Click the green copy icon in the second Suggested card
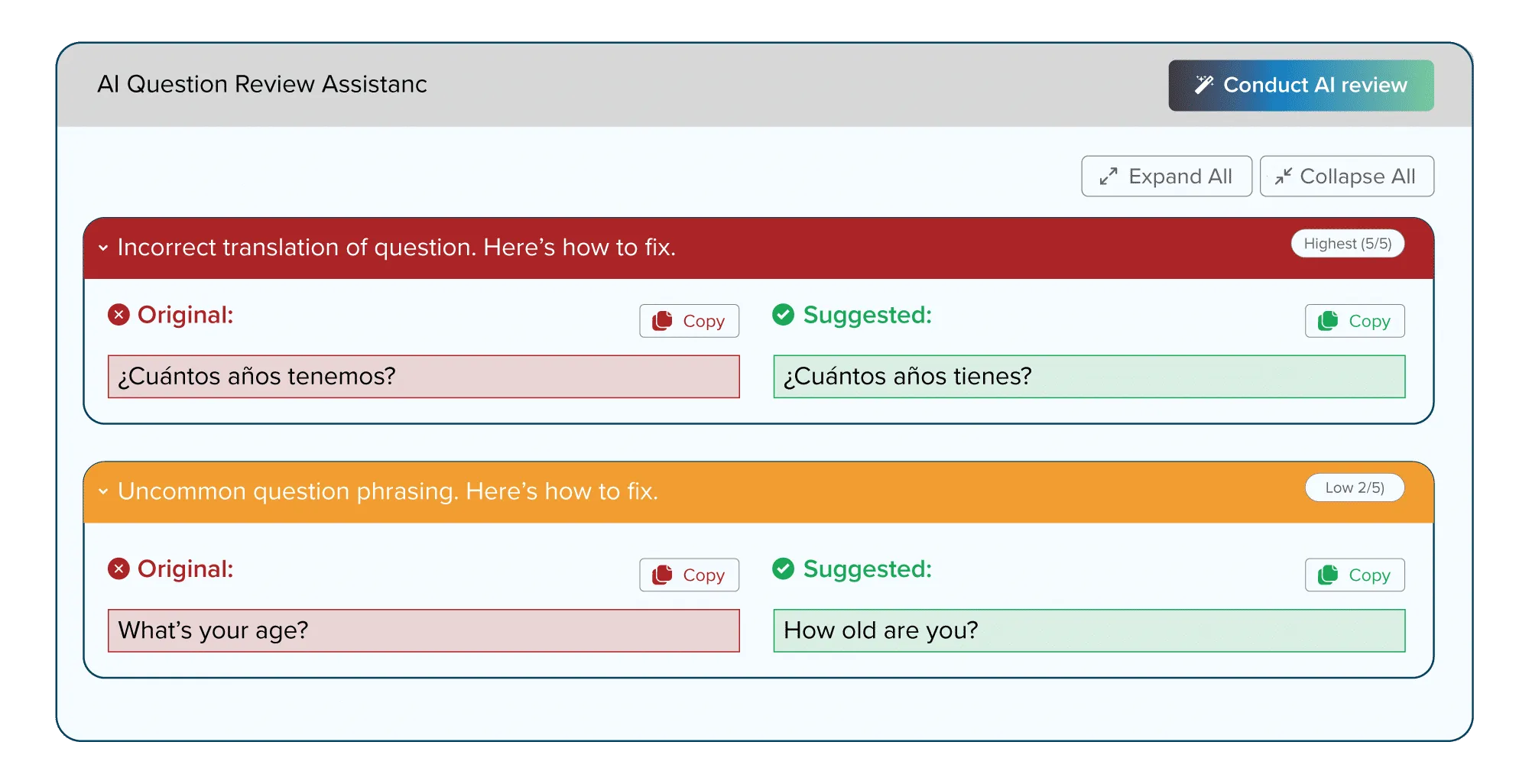The image size is (1529, 784). click(x=1329, y=575)
